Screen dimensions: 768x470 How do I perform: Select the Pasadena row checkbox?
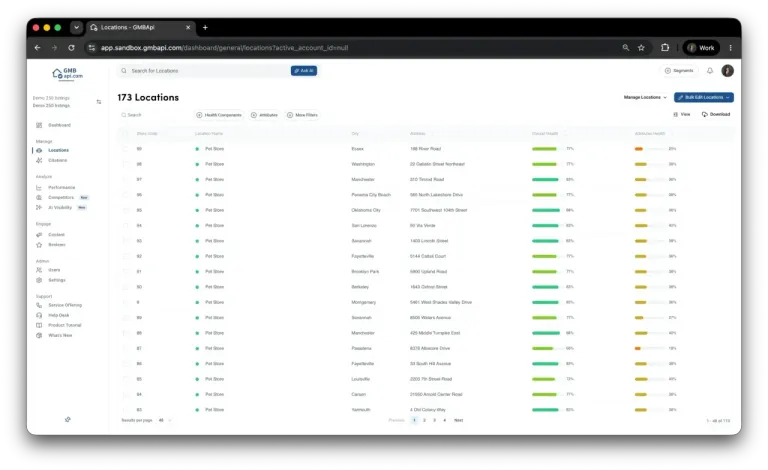coord(125,349)
